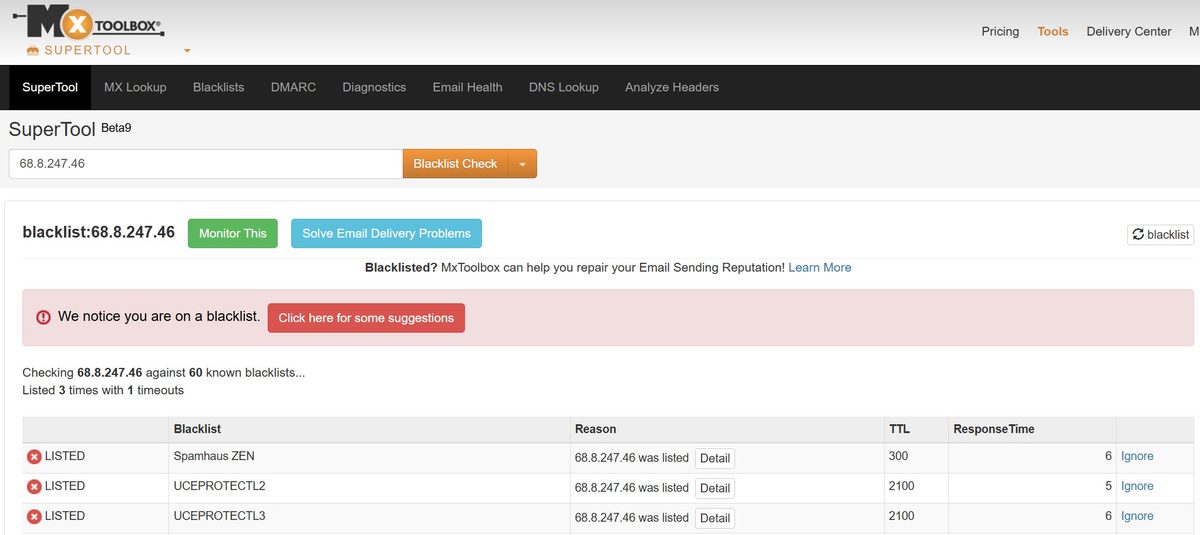The width and height of the screenshot is (1200, 535).
Task: Click the red listed icon for UCEPROTECTL2
Action: [x=34, y=487]
